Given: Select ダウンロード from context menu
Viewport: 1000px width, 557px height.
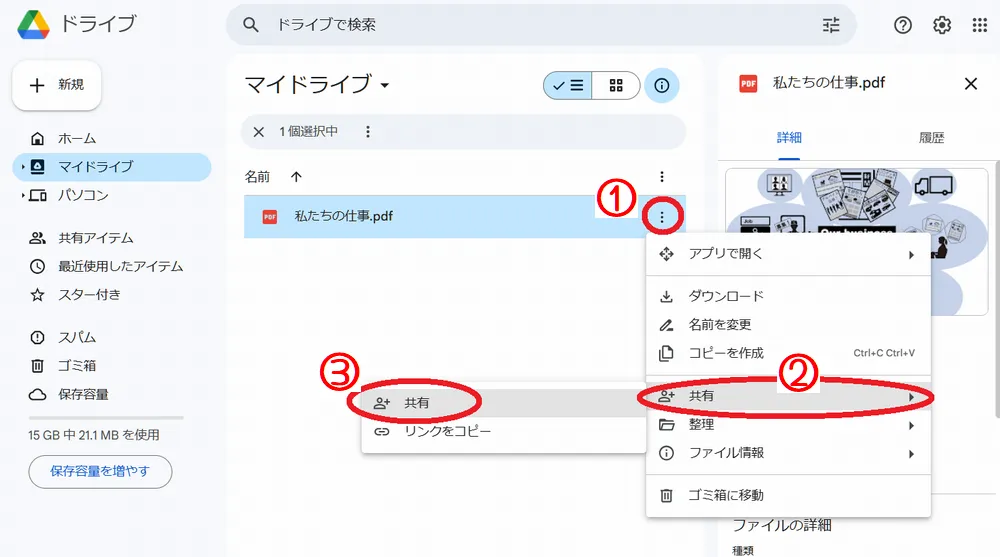Looking at the screenshot, I should pyautogui.click(x=726, y=296).
